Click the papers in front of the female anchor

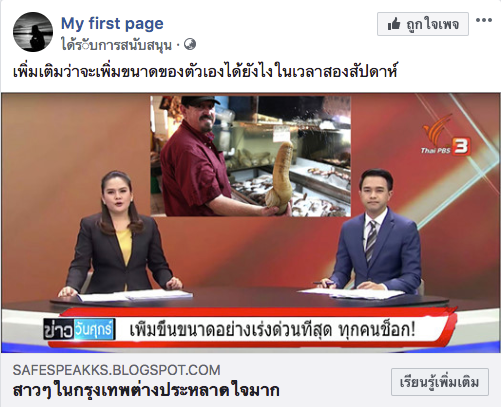(135, 295)
